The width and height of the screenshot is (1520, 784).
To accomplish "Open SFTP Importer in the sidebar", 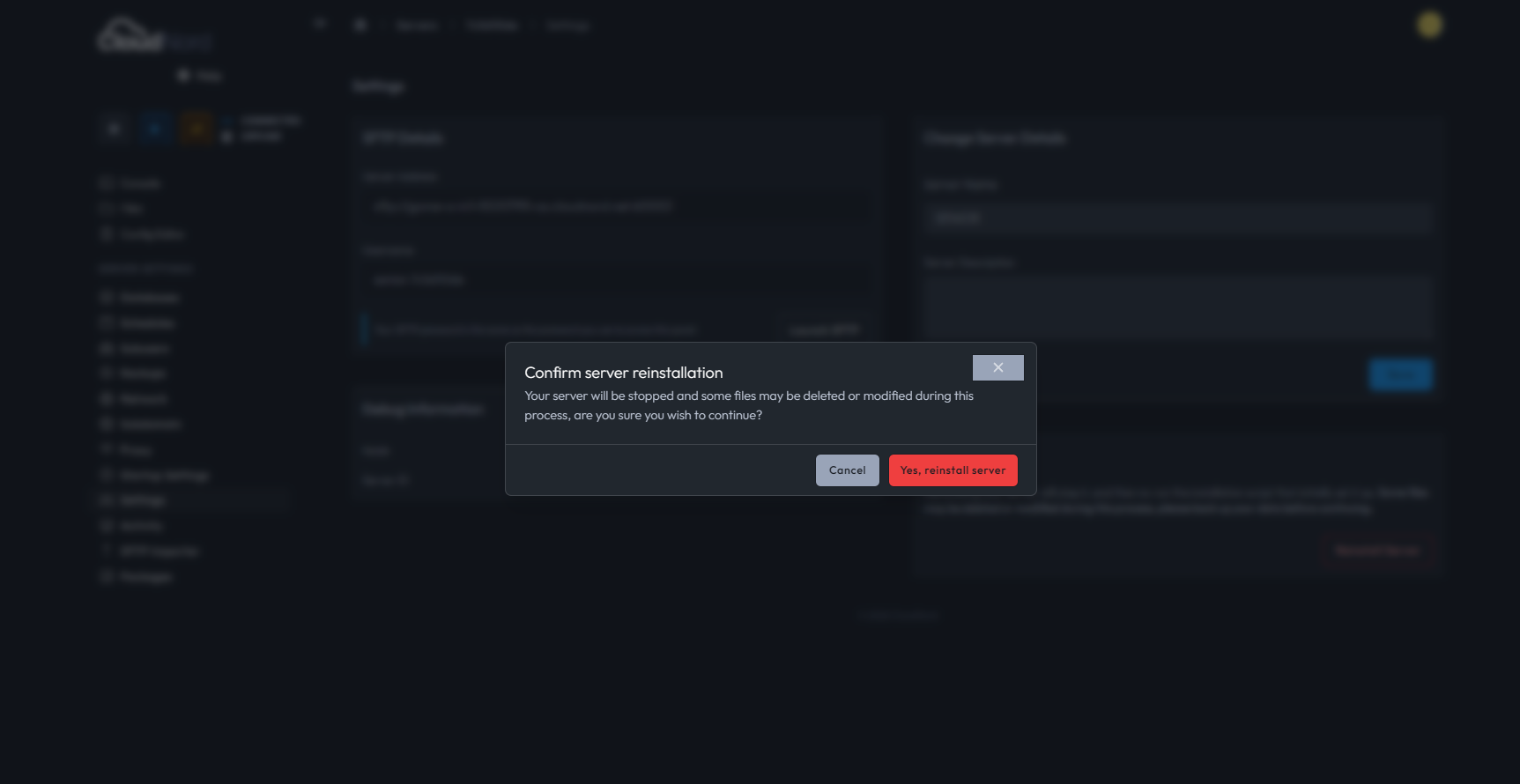I will tap(149, 551).
